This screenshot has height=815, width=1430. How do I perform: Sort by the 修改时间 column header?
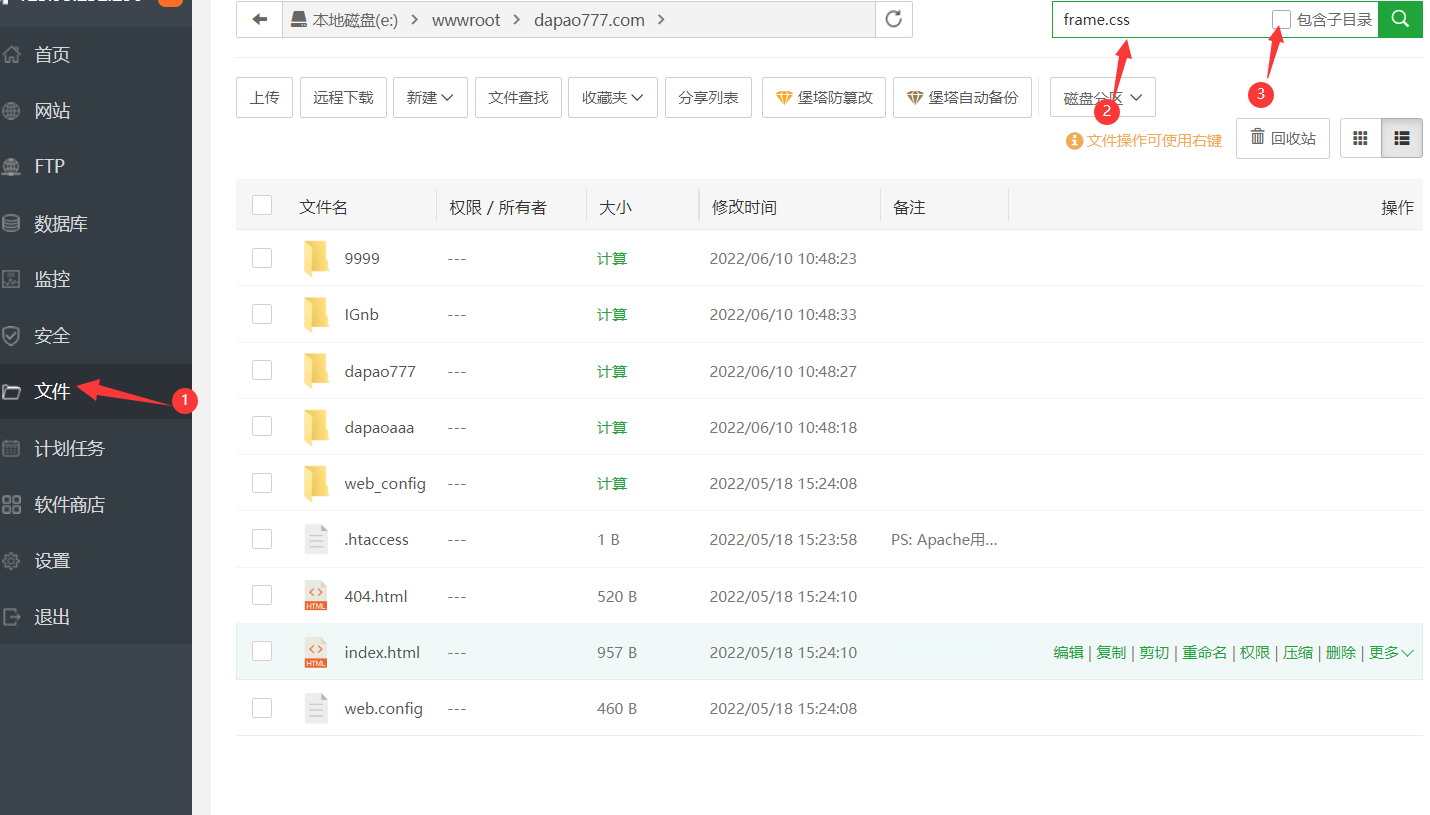(744, 207)
